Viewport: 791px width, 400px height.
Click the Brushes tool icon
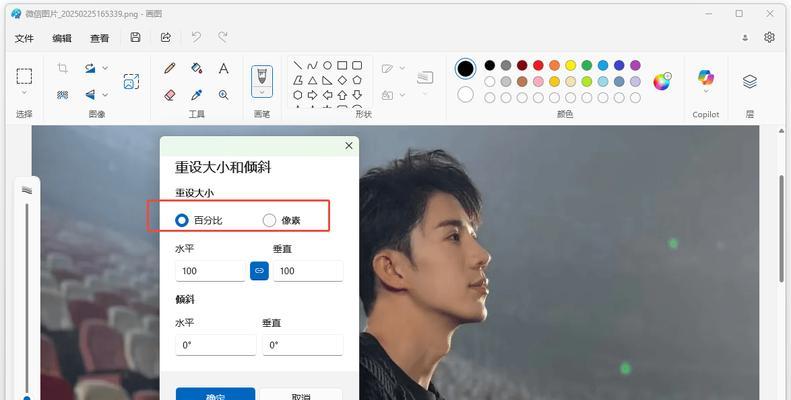pos(262,76)
